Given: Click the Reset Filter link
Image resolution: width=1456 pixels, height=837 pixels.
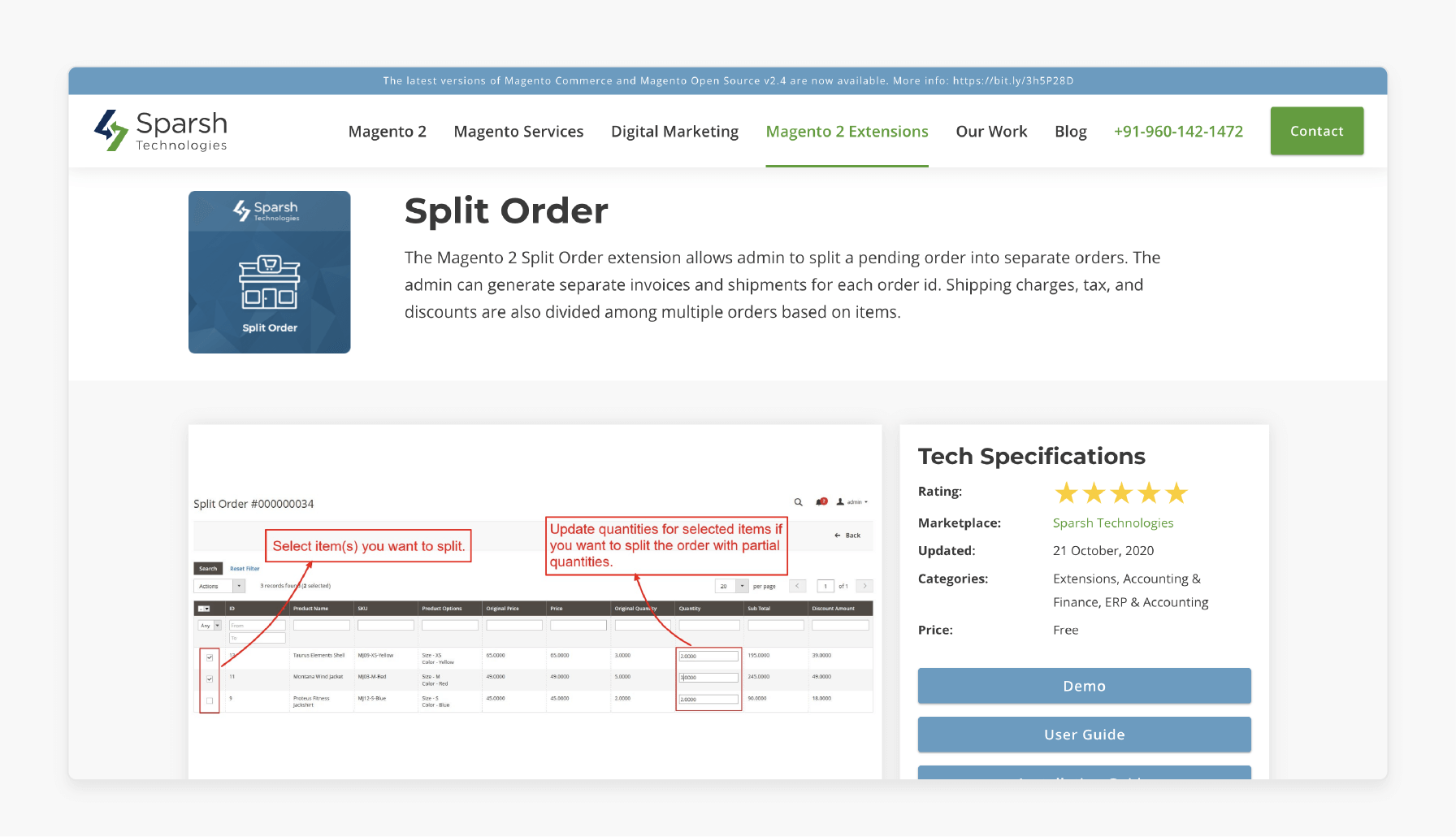Looking at the screenshot, I should 245,569.
